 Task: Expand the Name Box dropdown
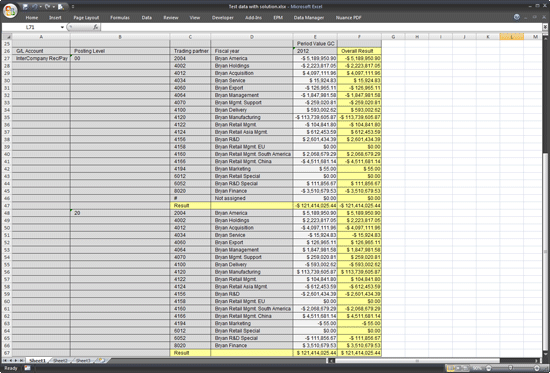pos(62,27)
